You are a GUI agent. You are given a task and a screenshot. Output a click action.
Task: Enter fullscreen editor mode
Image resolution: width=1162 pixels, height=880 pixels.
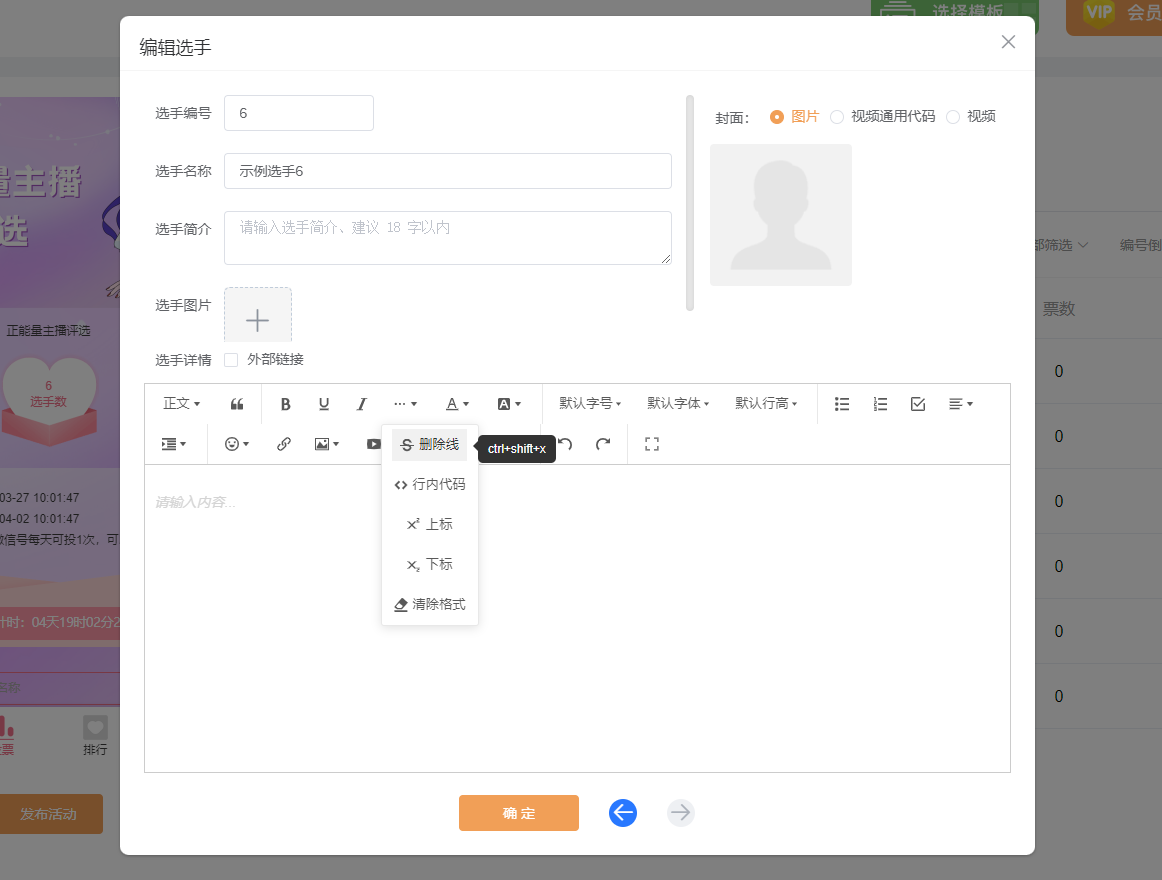652,444
